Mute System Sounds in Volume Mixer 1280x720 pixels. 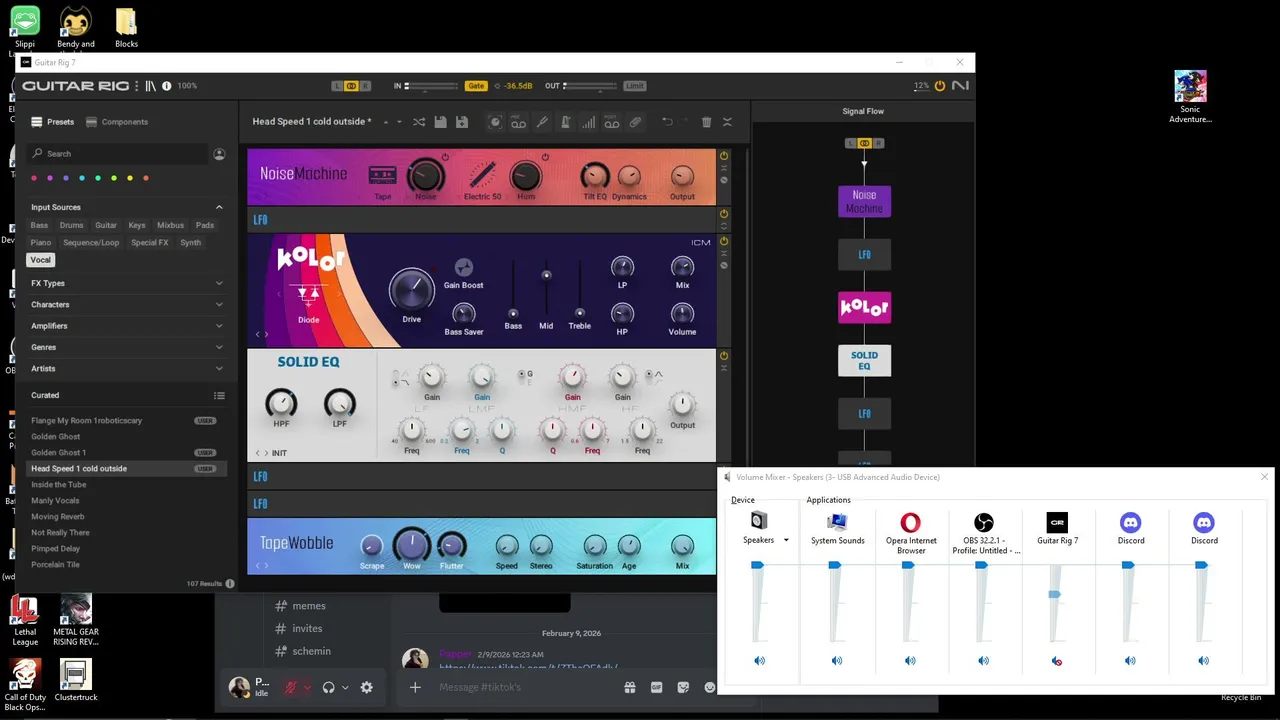[x=837, y=661]
